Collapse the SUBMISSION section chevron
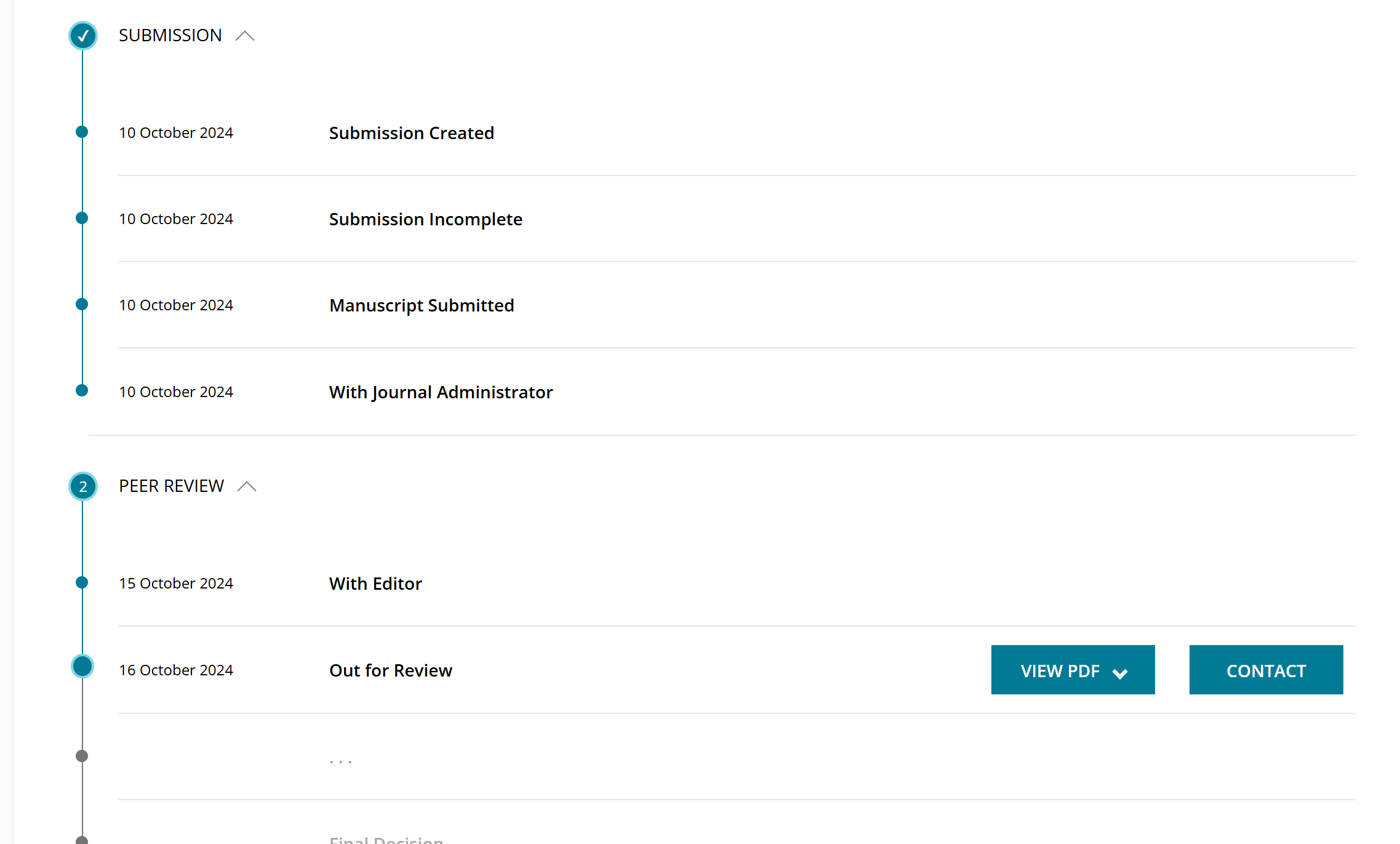Screen dimensions: 1400x844 tap(245, 36)
